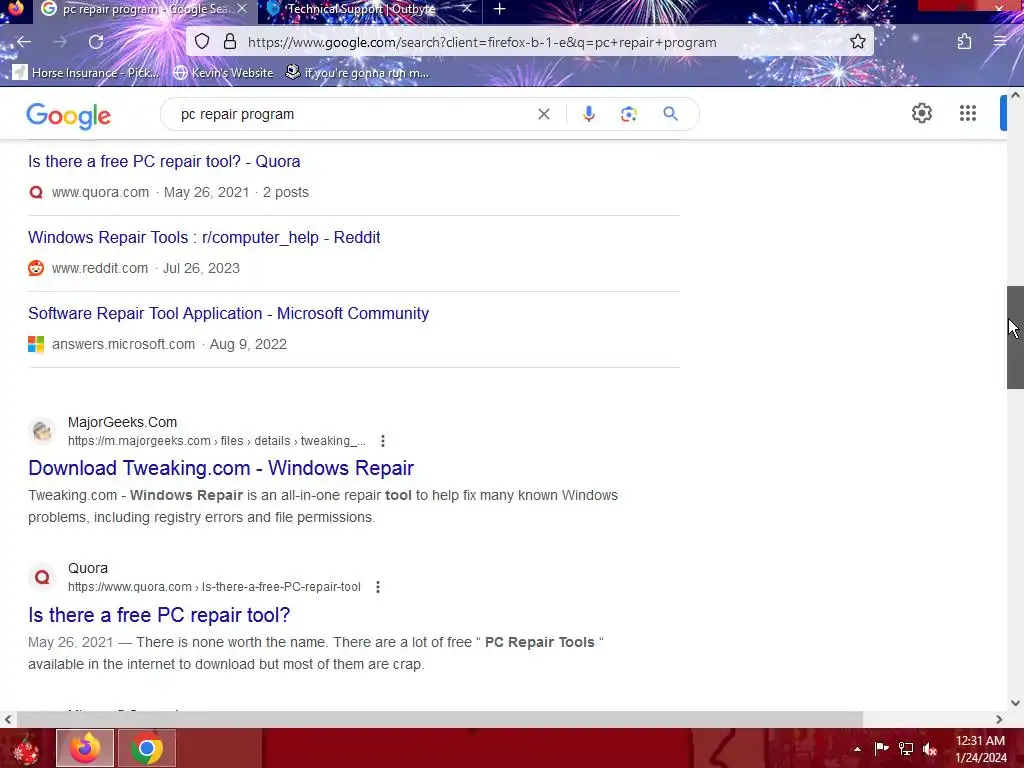Open the Firefox extensions button
The width and height of the screenshot is (1024, 768).
pos(964,42)
